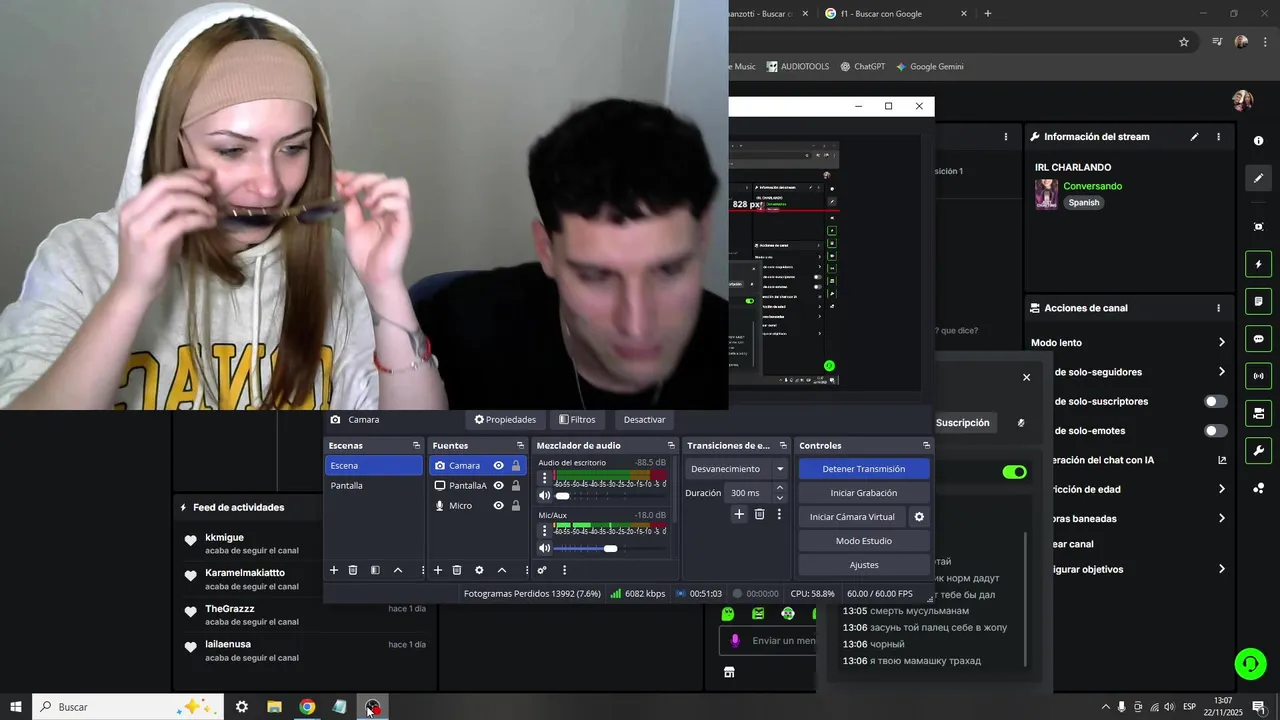Move scene up in Escenas toolbar
1280x720 pixels.
397,570
